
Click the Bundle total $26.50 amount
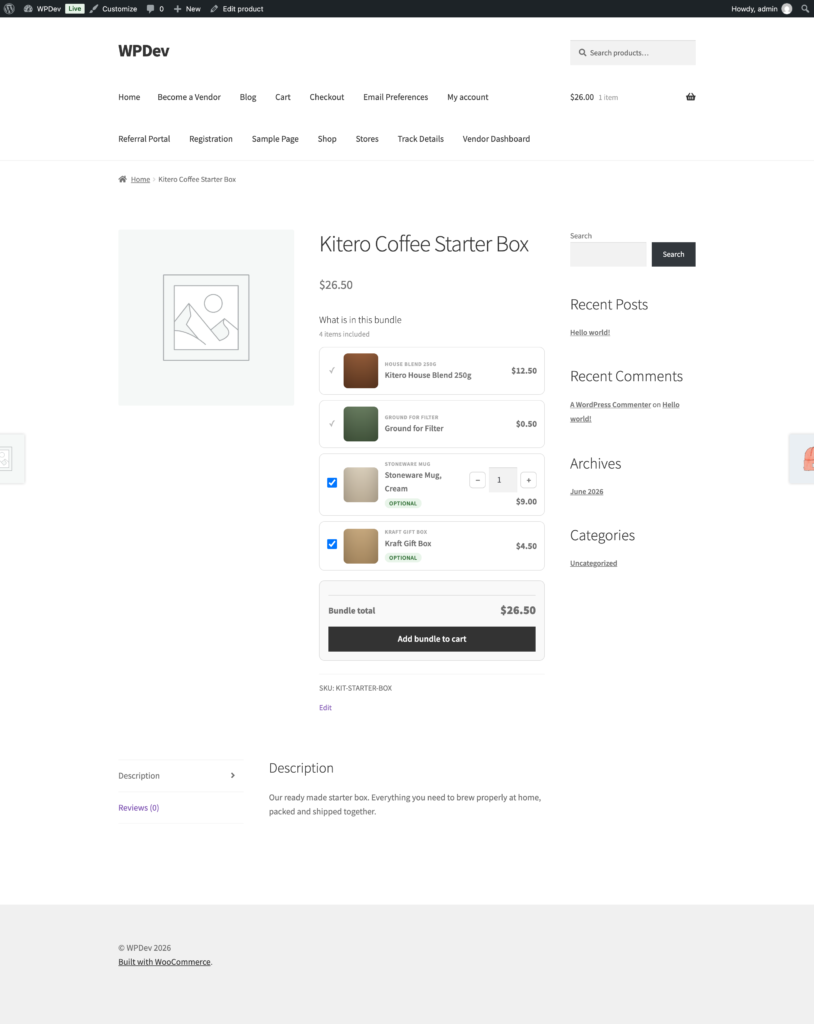pyautogui.click(x=518, y=611)
